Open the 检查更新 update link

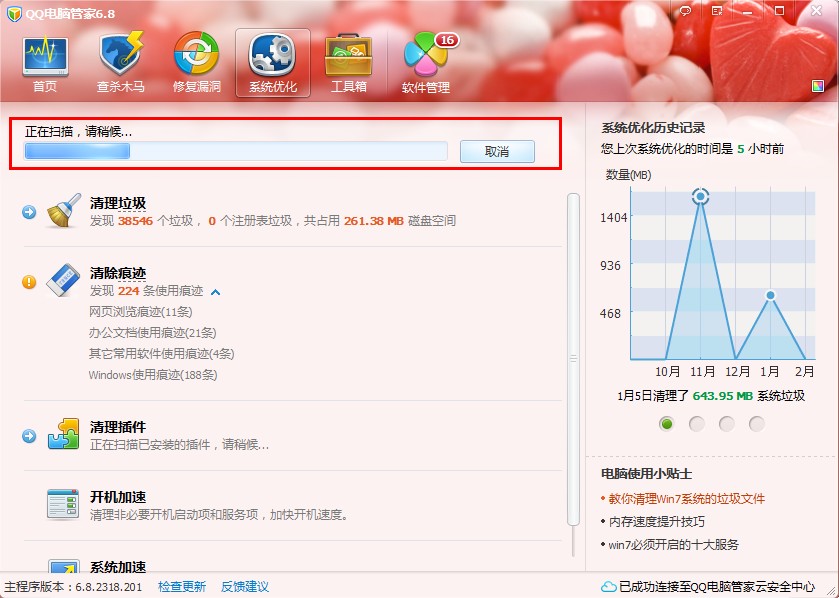tap(181, 587)
